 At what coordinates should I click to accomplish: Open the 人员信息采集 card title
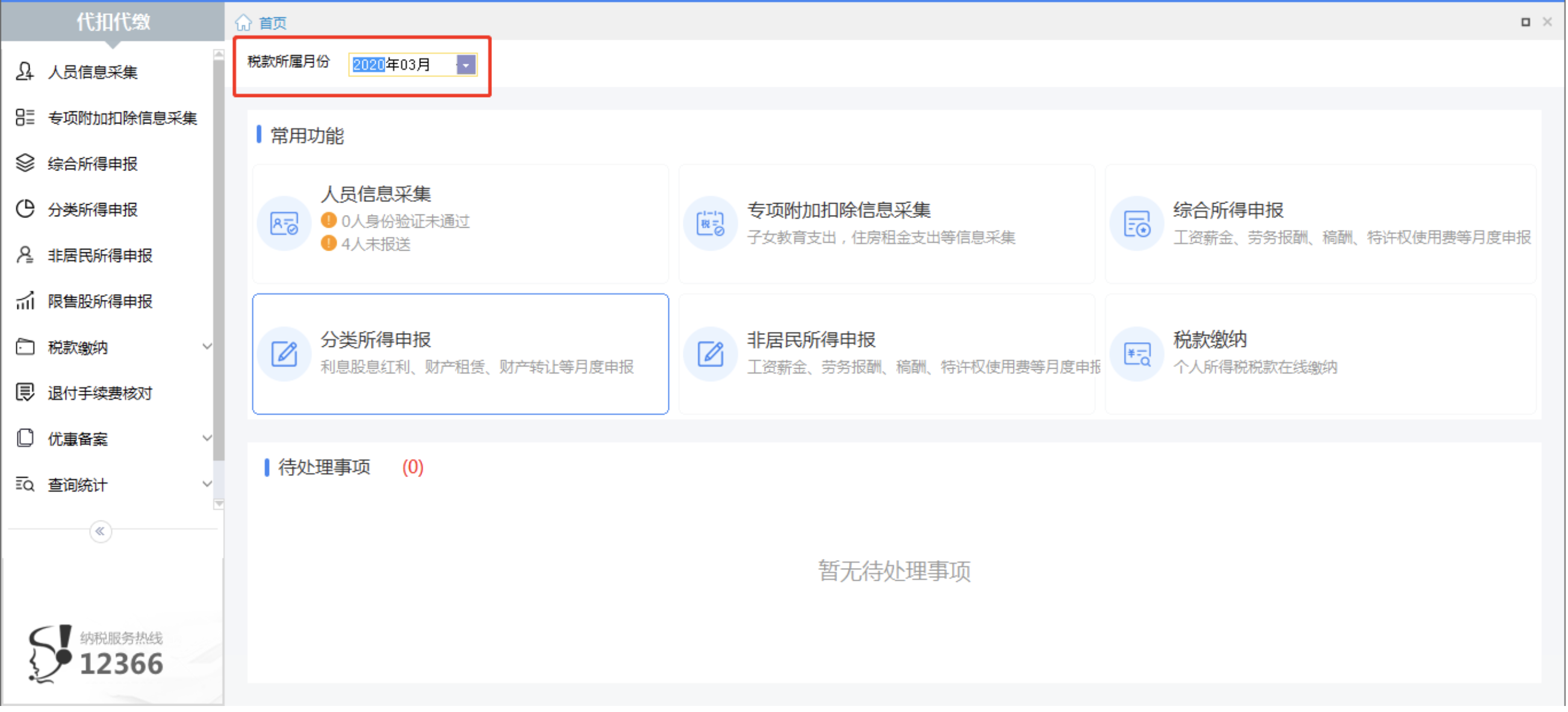click(x=376, y=195)
